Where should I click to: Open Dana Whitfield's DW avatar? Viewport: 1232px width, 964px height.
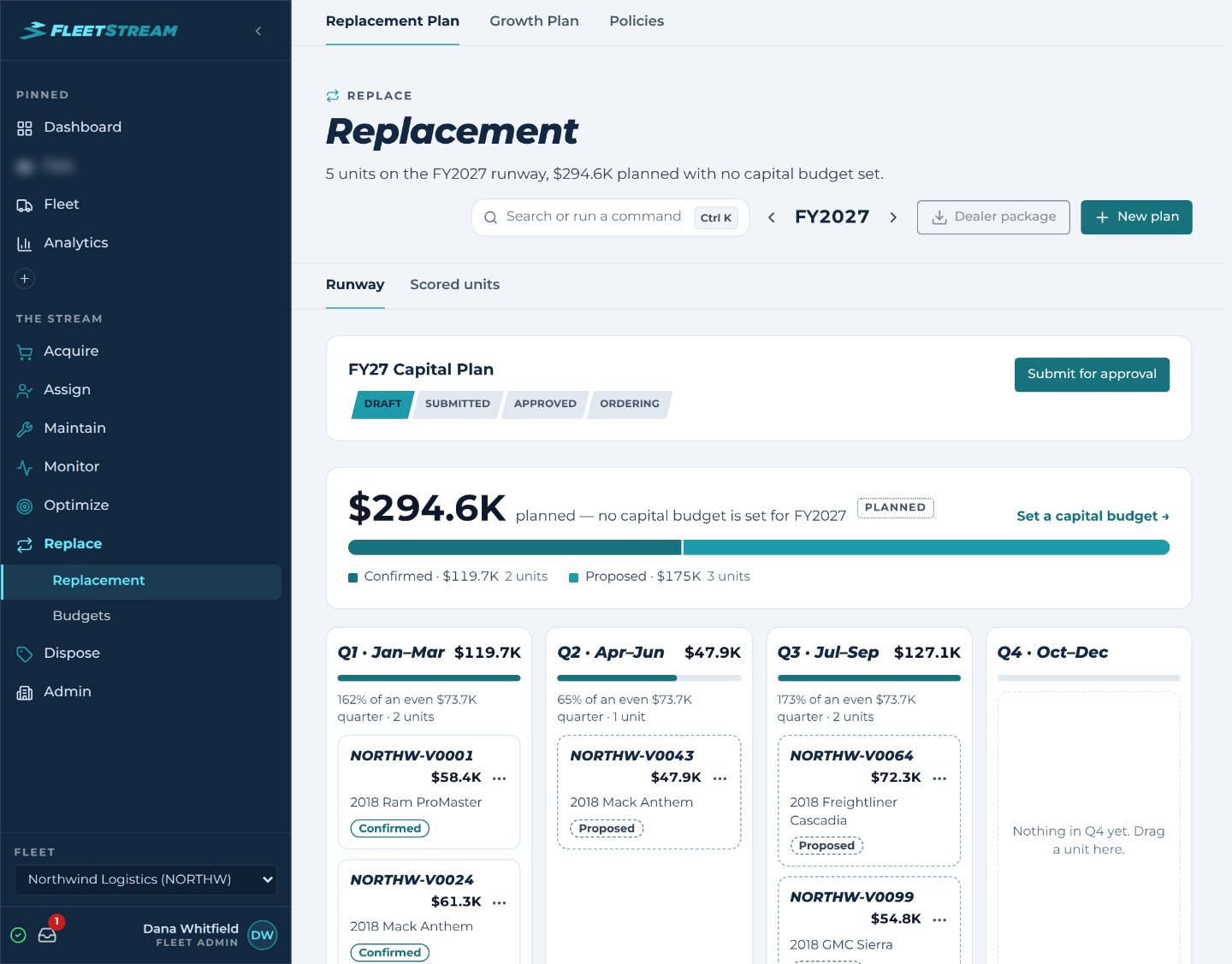[263, 935]
